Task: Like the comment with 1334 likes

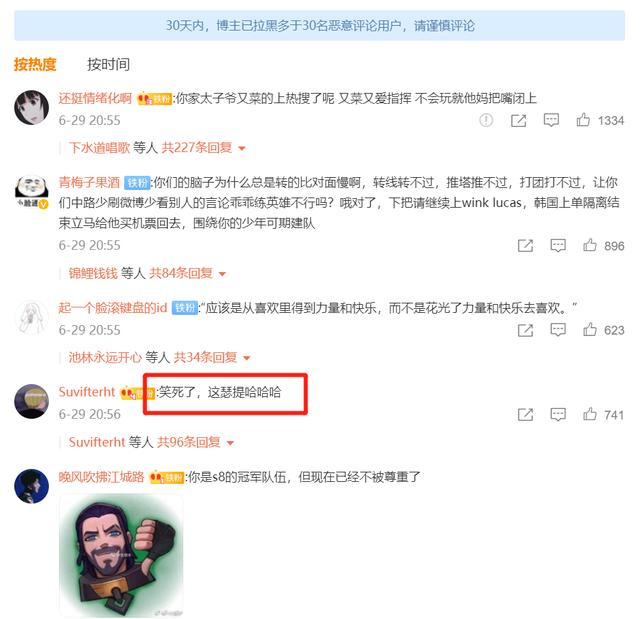Action: (x=583, y=120)
